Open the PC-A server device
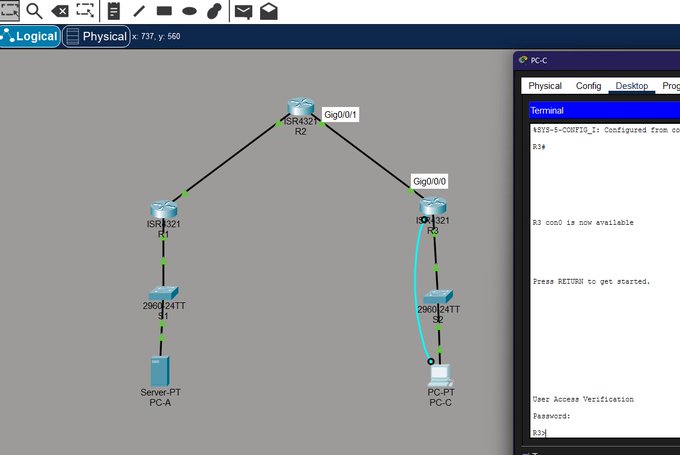The image size is (680, 455). [160, 371]
